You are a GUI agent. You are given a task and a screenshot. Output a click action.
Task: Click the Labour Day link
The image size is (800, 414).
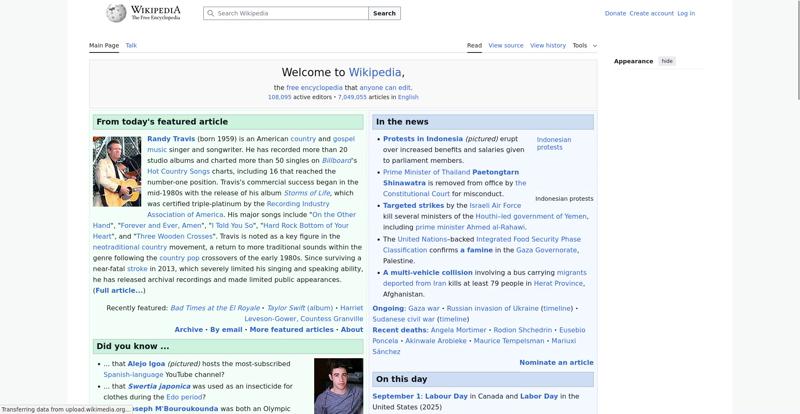coord(446,397)
